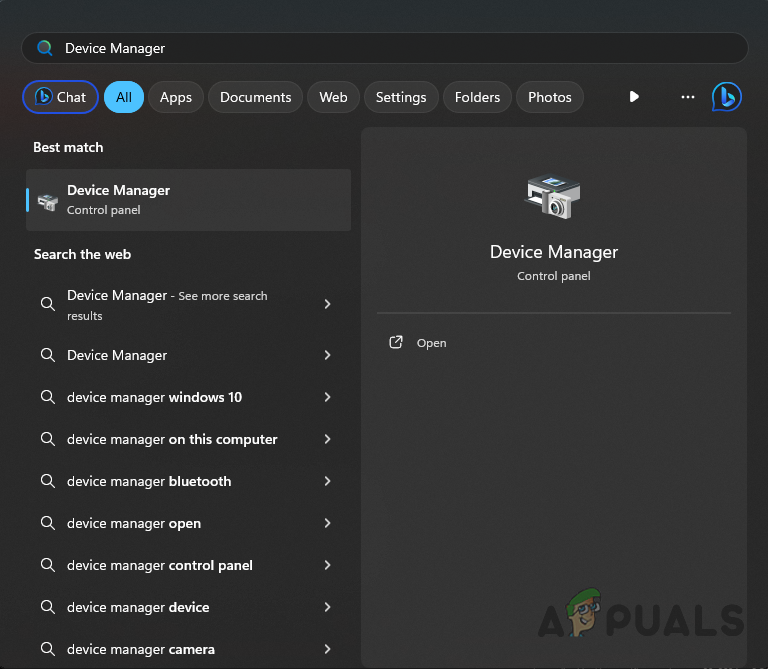This screenshot has width=768, height=669.
Task: Click search icon beside 'device manager bluetooth'
Action: (48, 481)
